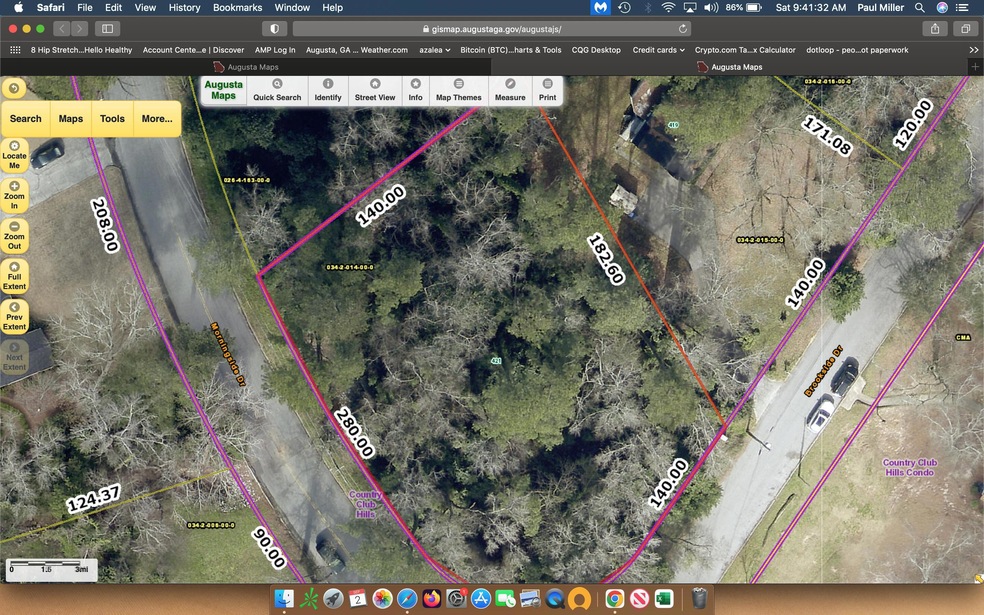
Task: Show all tabs overview
Action: (965, 29)
